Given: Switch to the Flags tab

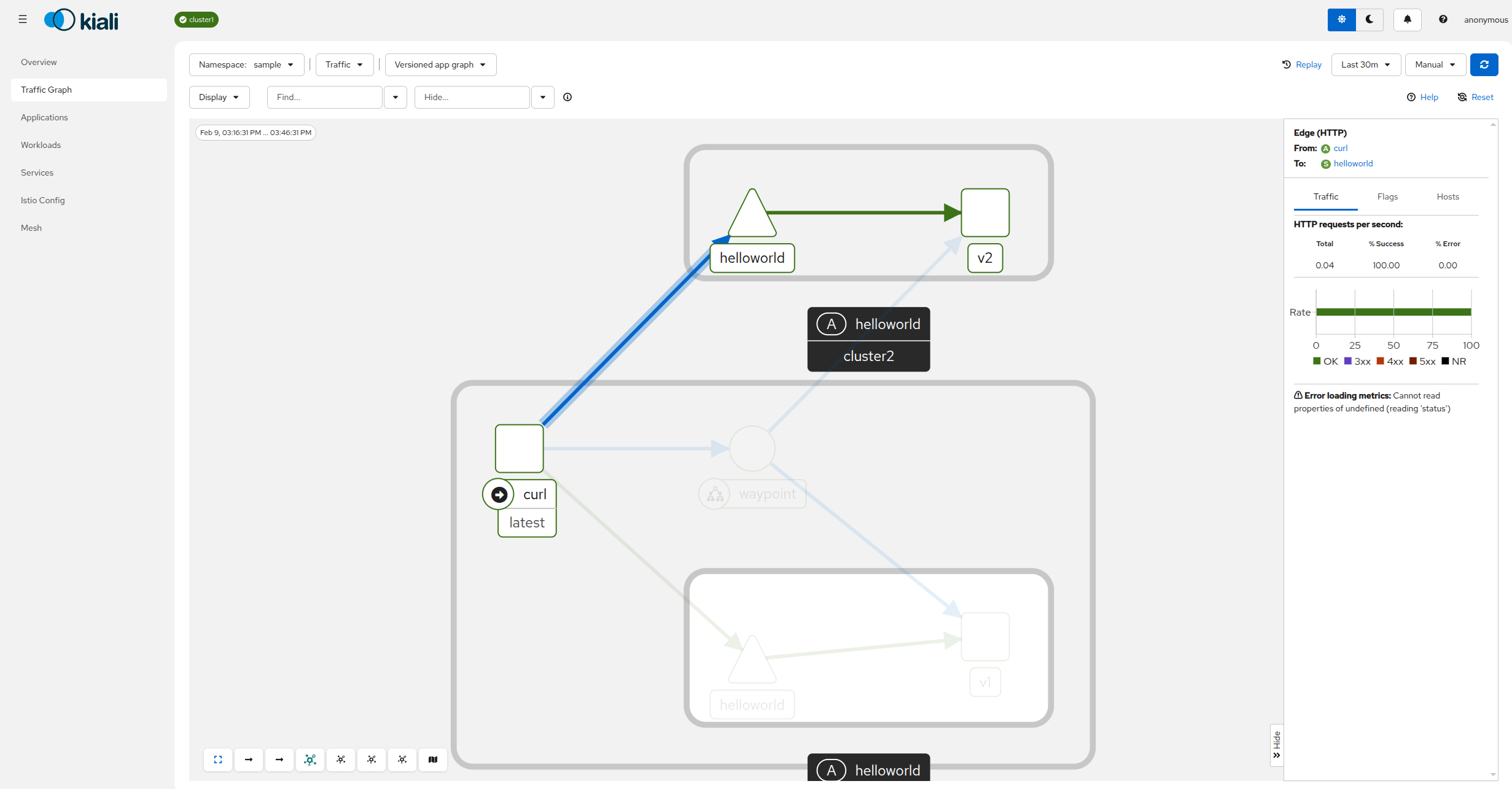Looking at the screenshot, I should coord(1387,196).
